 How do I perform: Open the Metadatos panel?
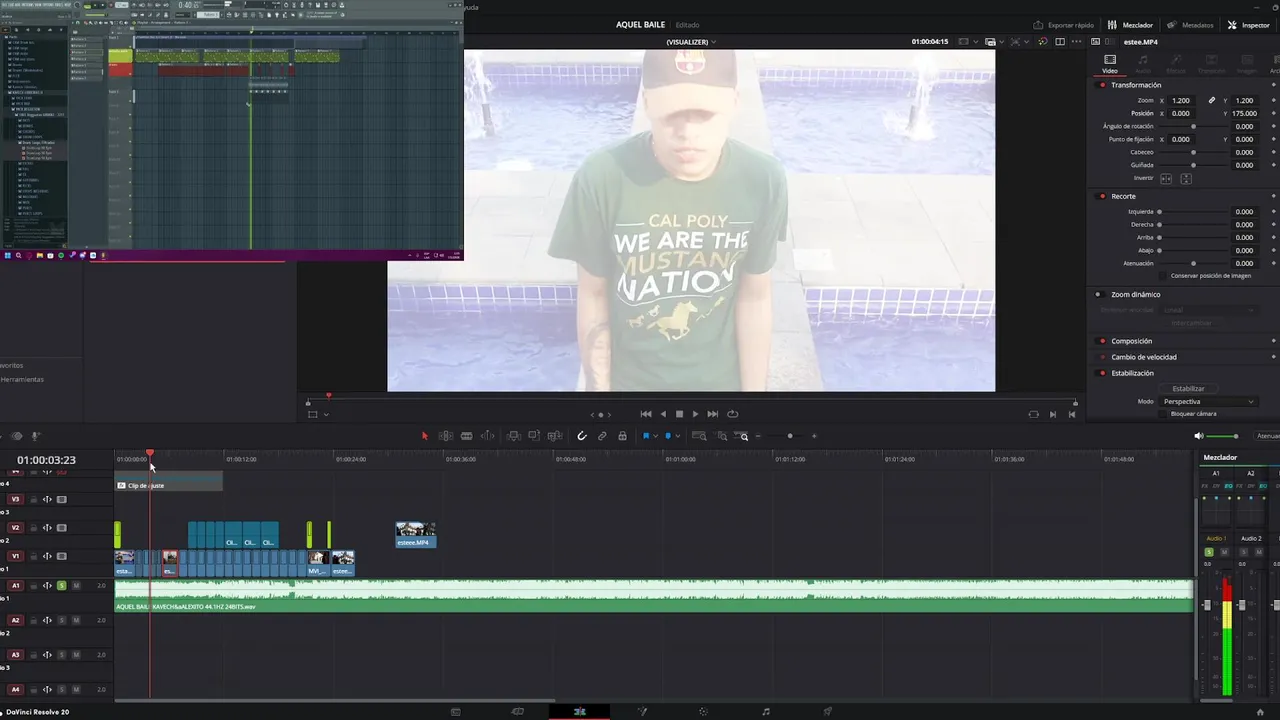(1190, 25)
